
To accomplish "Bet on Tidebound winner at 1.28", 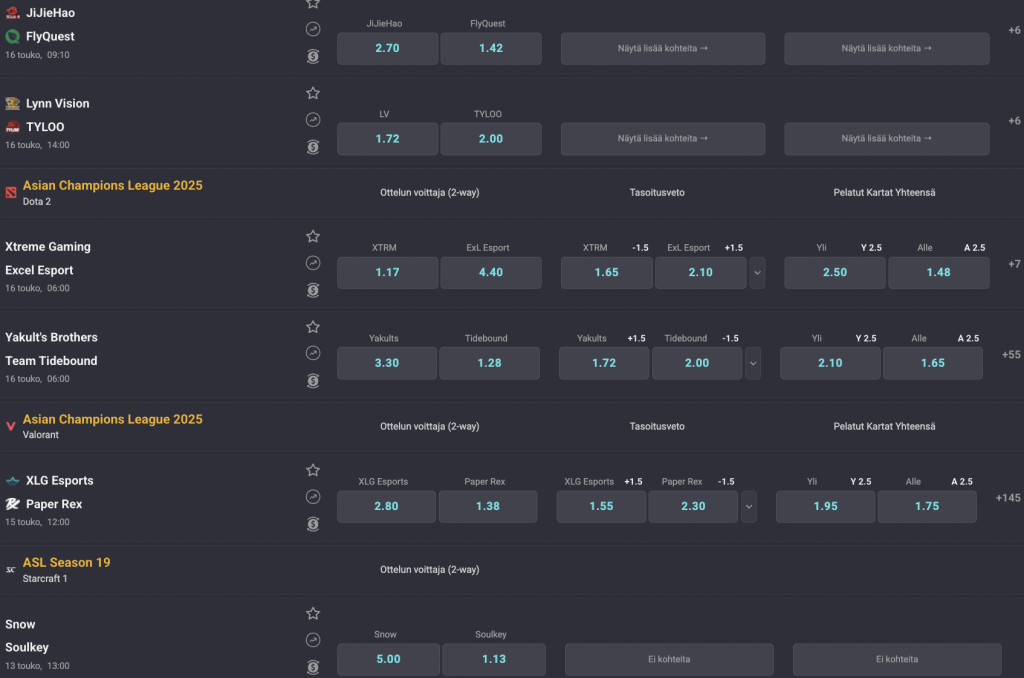I will (x=489, y=363).
